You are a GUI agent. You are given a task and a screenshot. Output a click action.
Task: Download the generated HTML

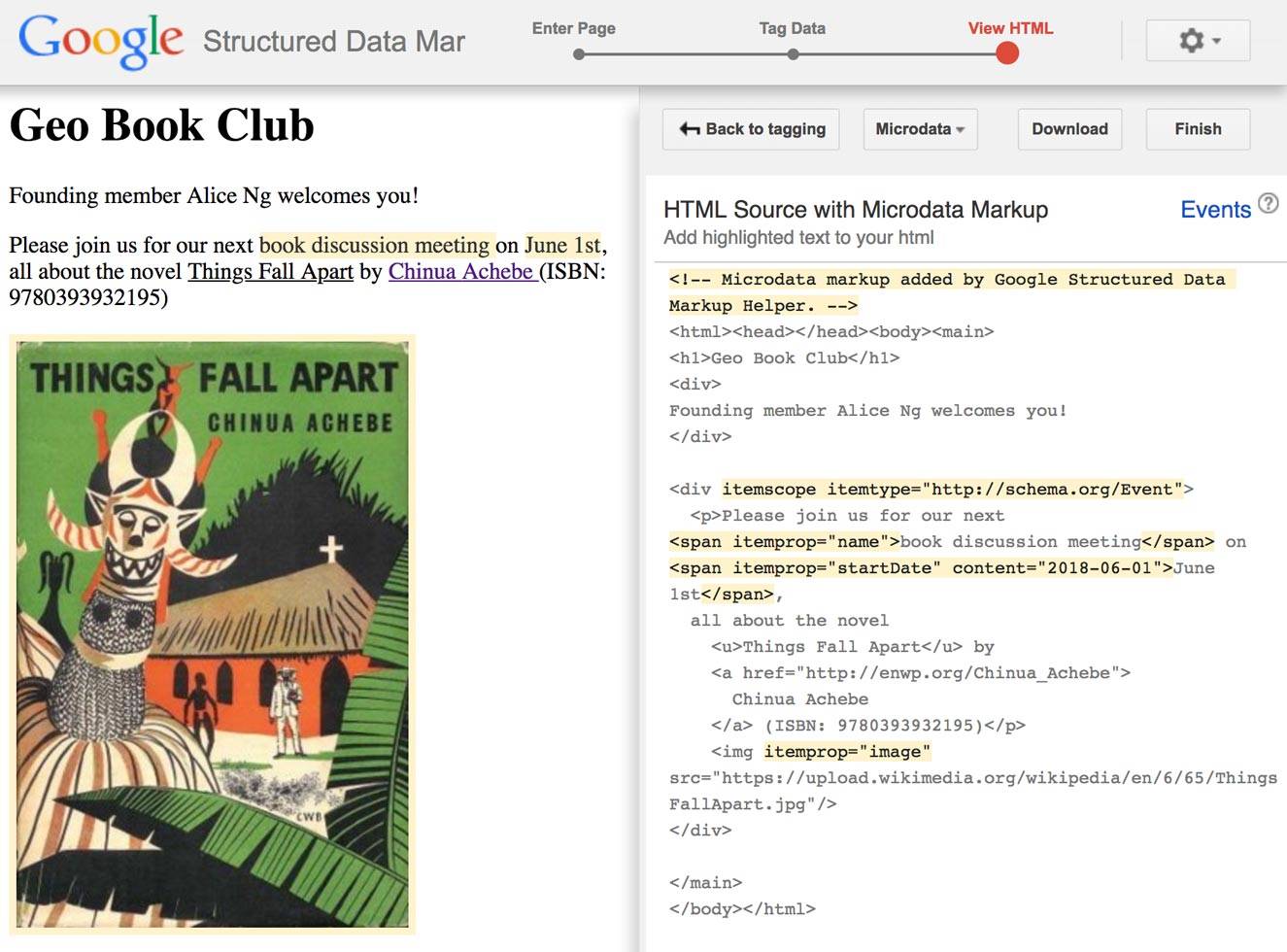[x=1069, y=129]
